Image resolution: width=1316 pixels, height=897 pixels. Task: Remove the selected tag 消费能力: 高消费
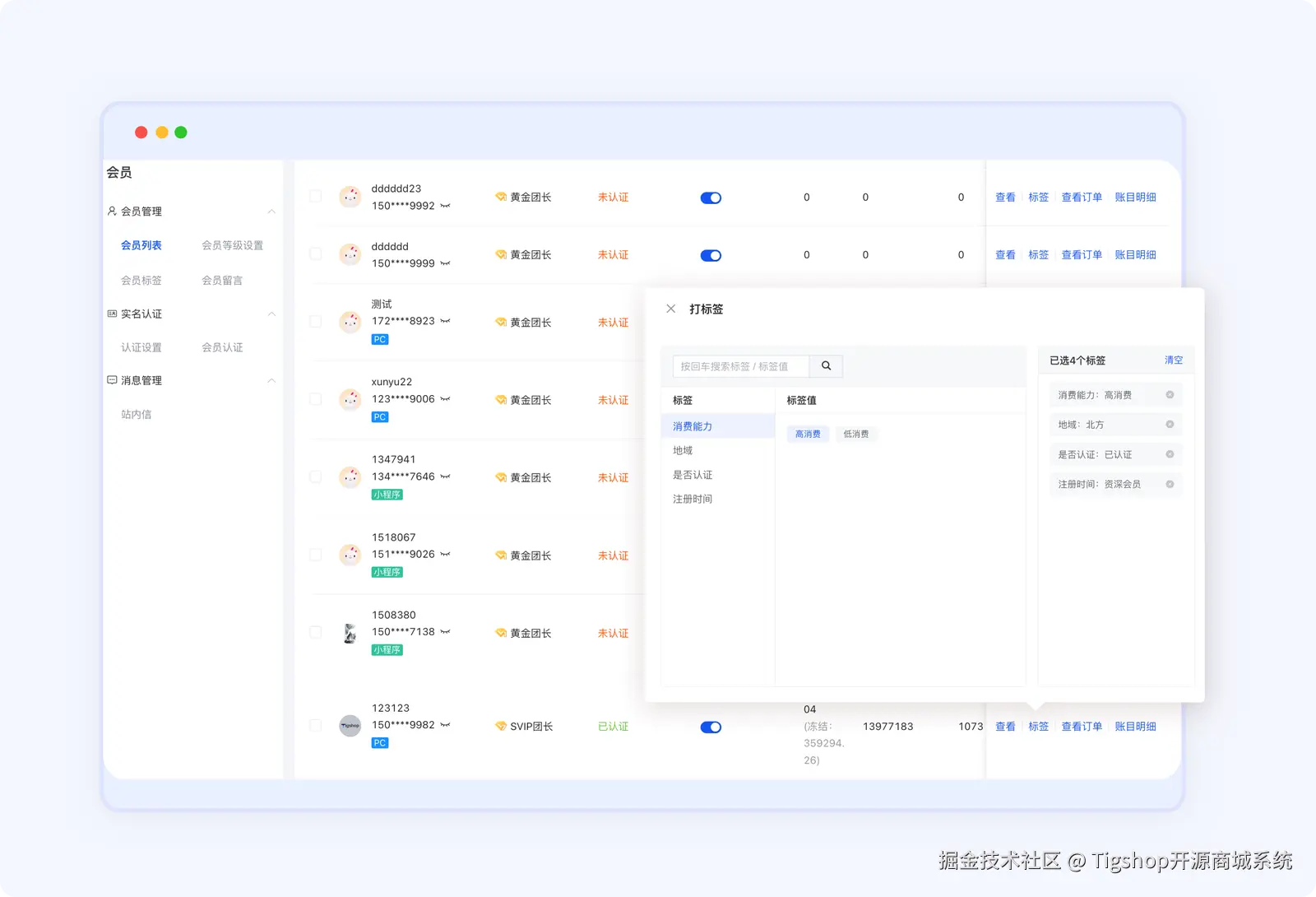pyautogui.click(x=1170, y=395)
